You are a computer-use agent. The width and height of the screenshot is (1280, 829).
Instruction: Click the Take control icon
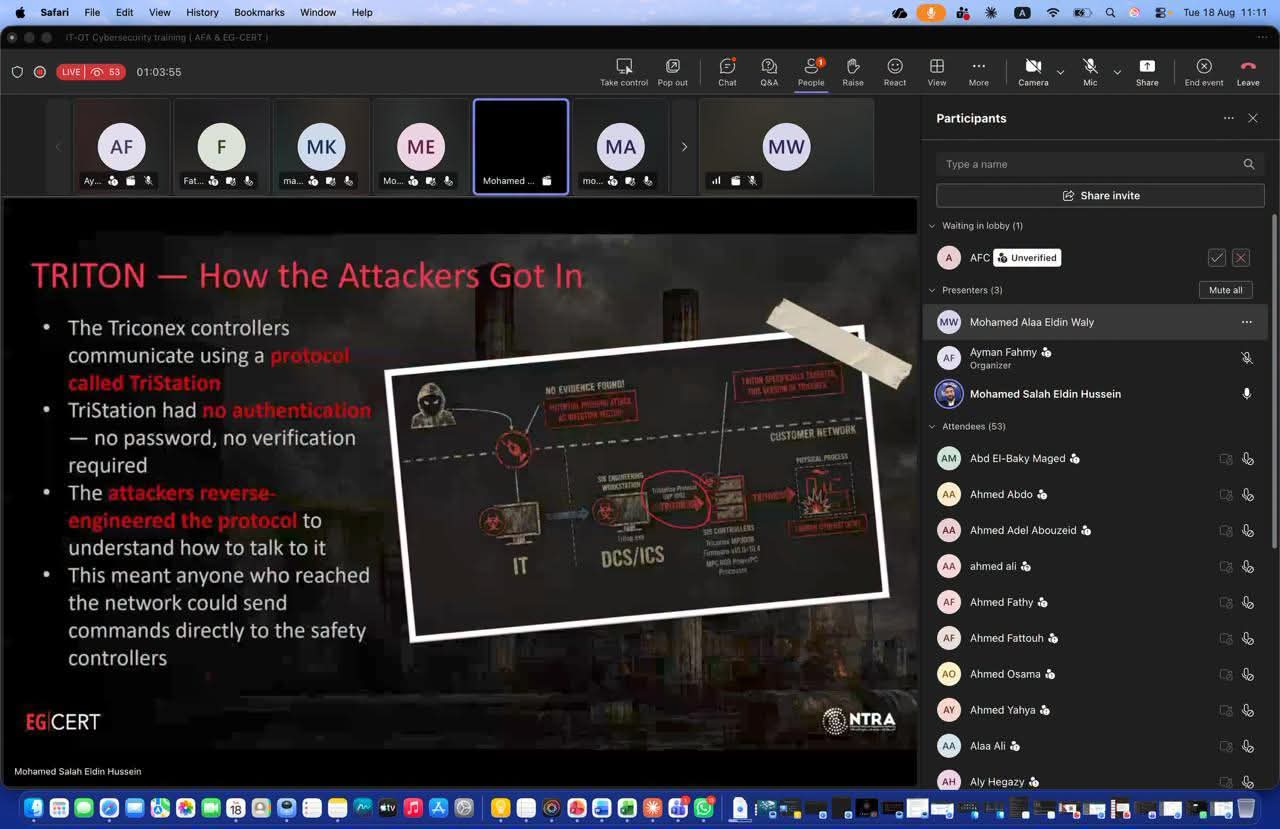[624, 72]
